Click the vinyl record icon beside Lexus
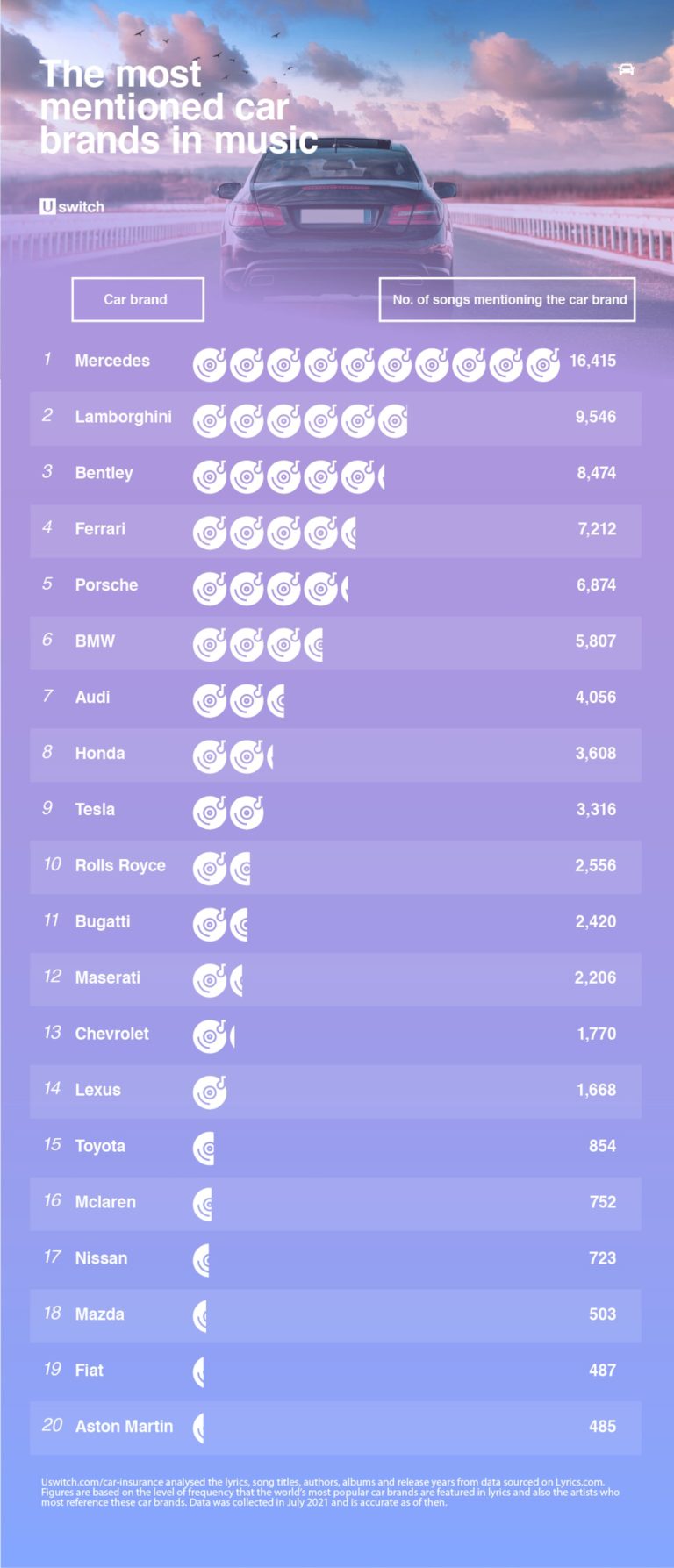The height and width of the screenshot is (1568, 674). [x=210, y=1091]
